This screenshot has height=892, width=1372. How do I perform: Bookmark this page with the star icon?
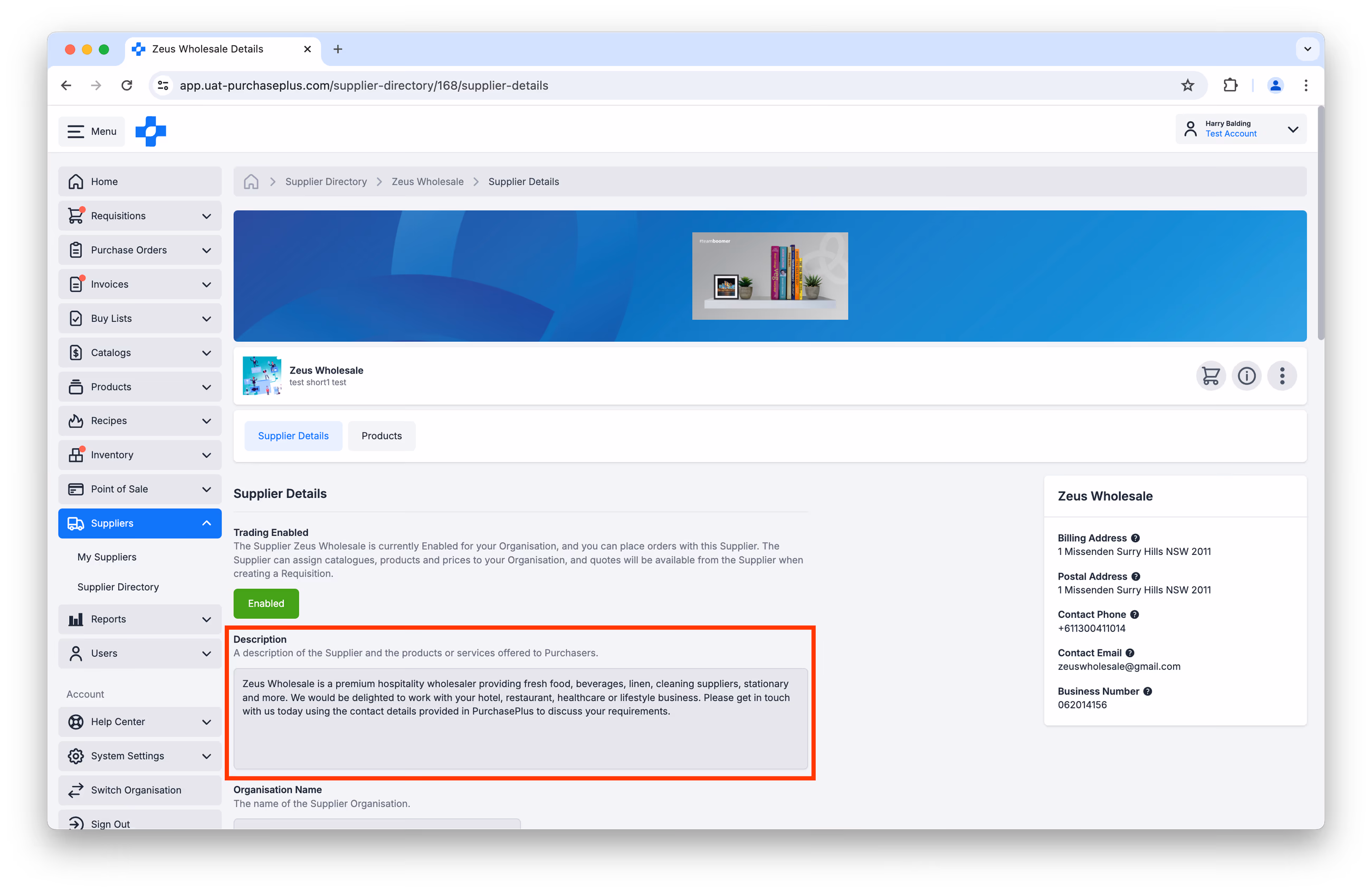tap(1187, 85)
